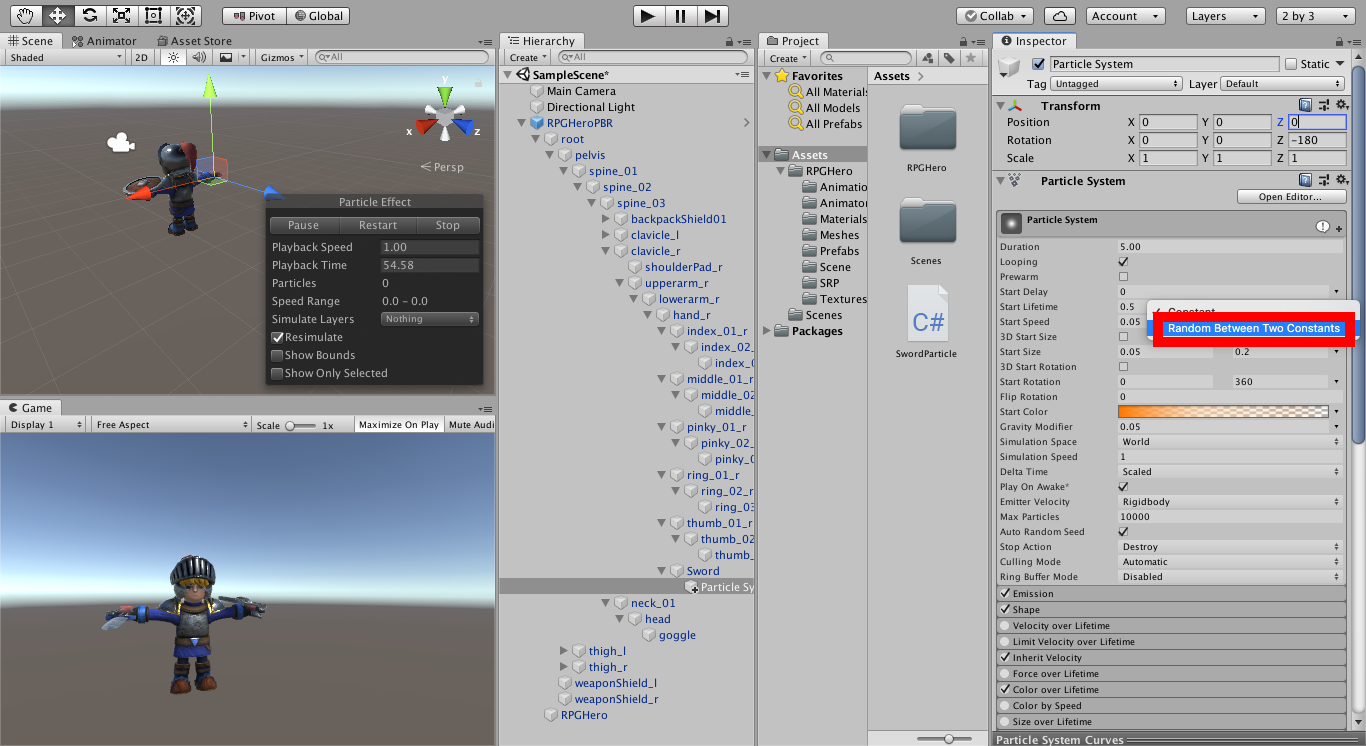Image resolution: width=1366 pixels, height=746 pixels.
Task: Select the Scale tool in the toolbar
Action: 121,15
